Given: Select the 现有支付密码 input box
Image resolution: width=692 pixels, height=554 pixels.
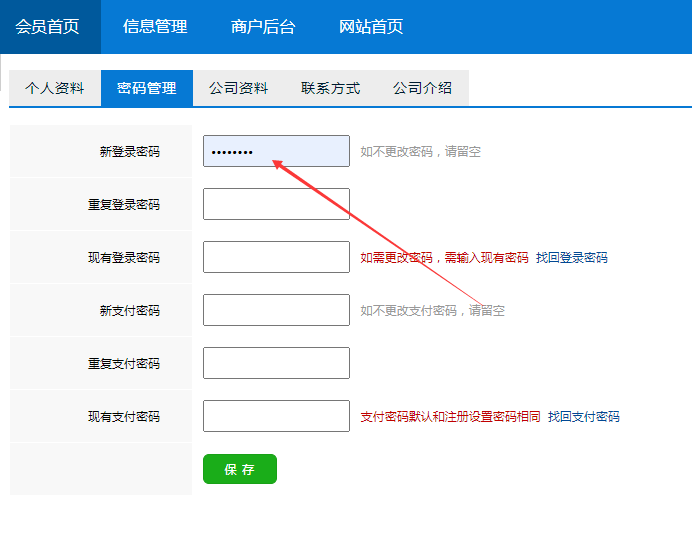Looking at the screenshot, I should (276, 416).
